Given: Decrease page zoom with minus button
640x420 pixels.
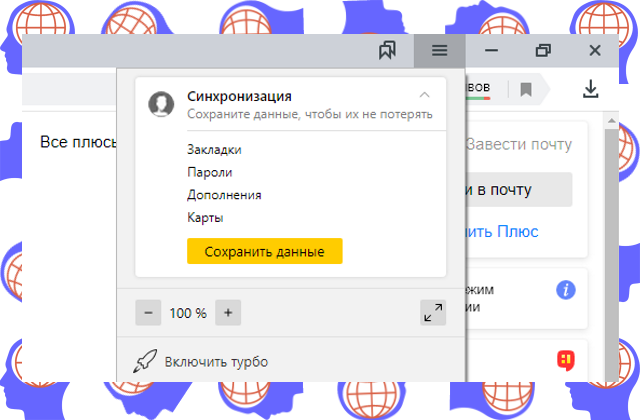Looking at the screenshot, I should tap(148, 313).
